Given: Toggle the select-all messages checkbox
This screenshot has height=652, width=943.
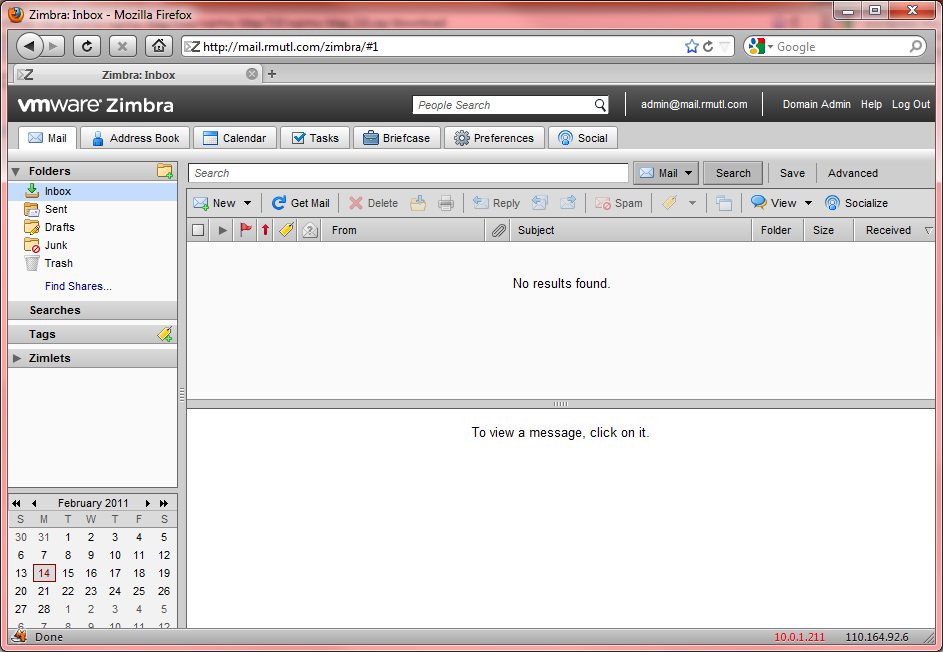Looking at the screenshot, I should click(x=198, y=230).
